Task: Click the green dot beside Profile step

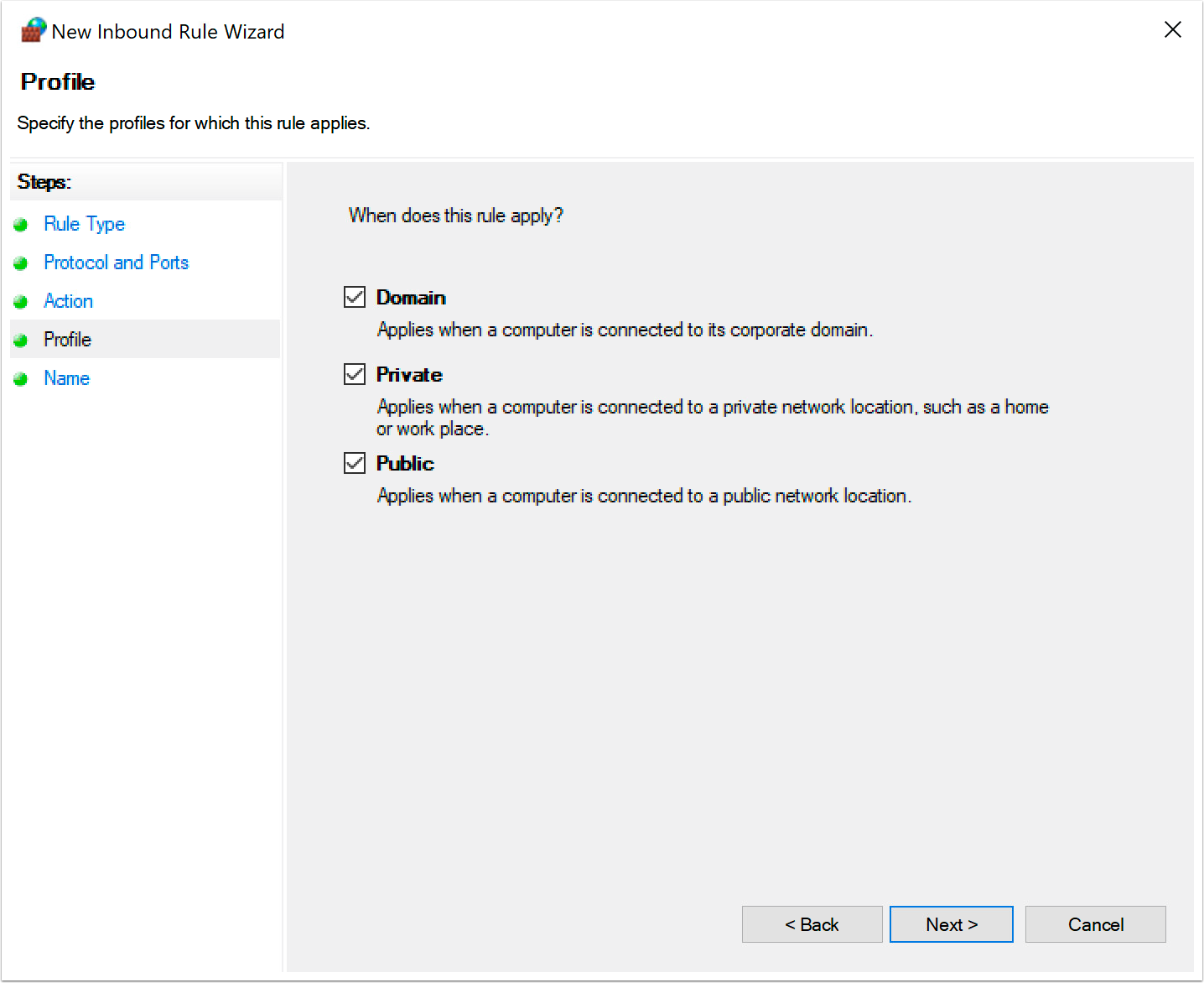Action: click(x=21, y=340)
